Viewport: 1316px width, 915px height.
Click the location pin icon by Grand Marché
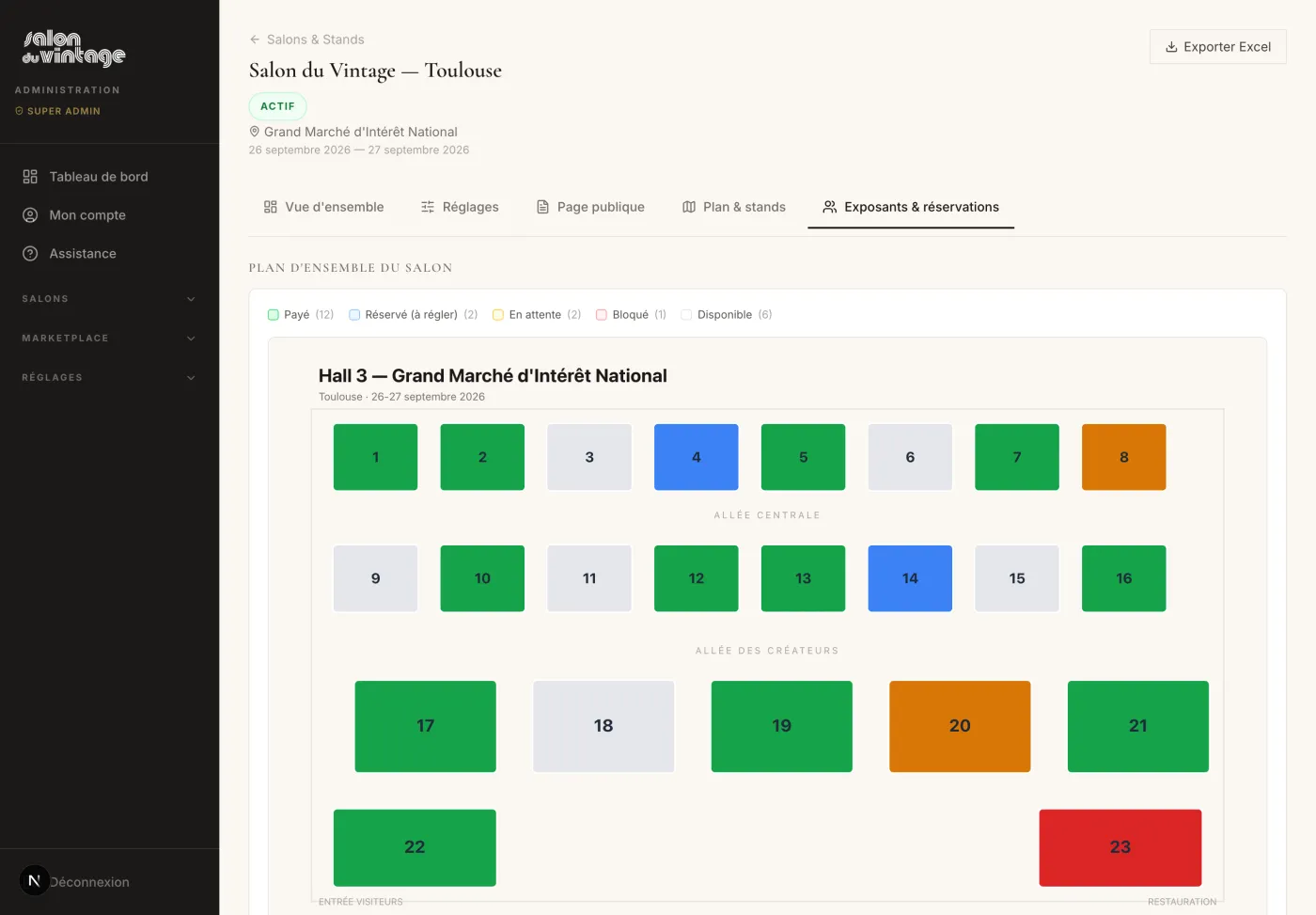[x=254, y=132]
